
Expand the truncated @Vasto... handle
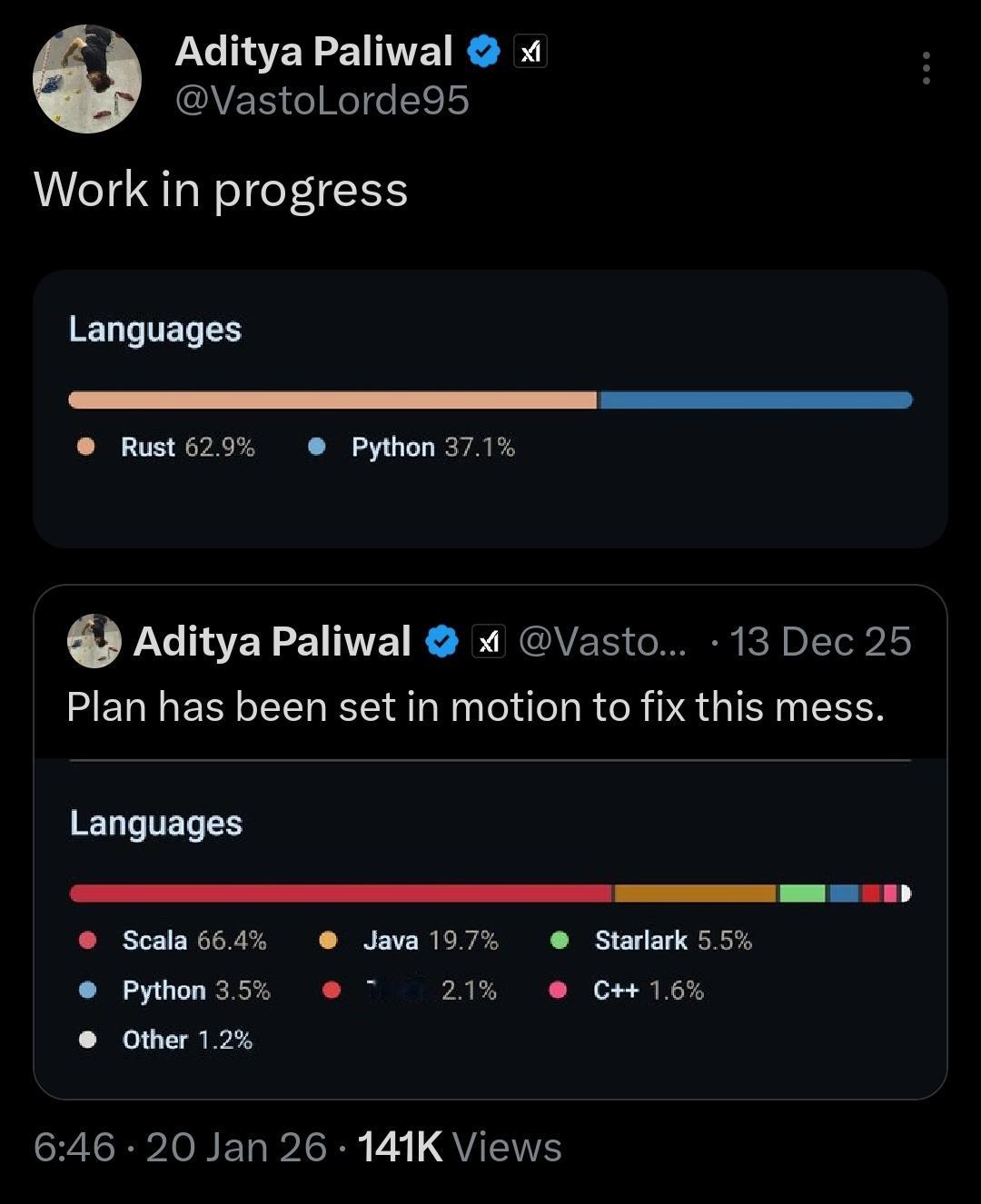(x=601, y=641)
